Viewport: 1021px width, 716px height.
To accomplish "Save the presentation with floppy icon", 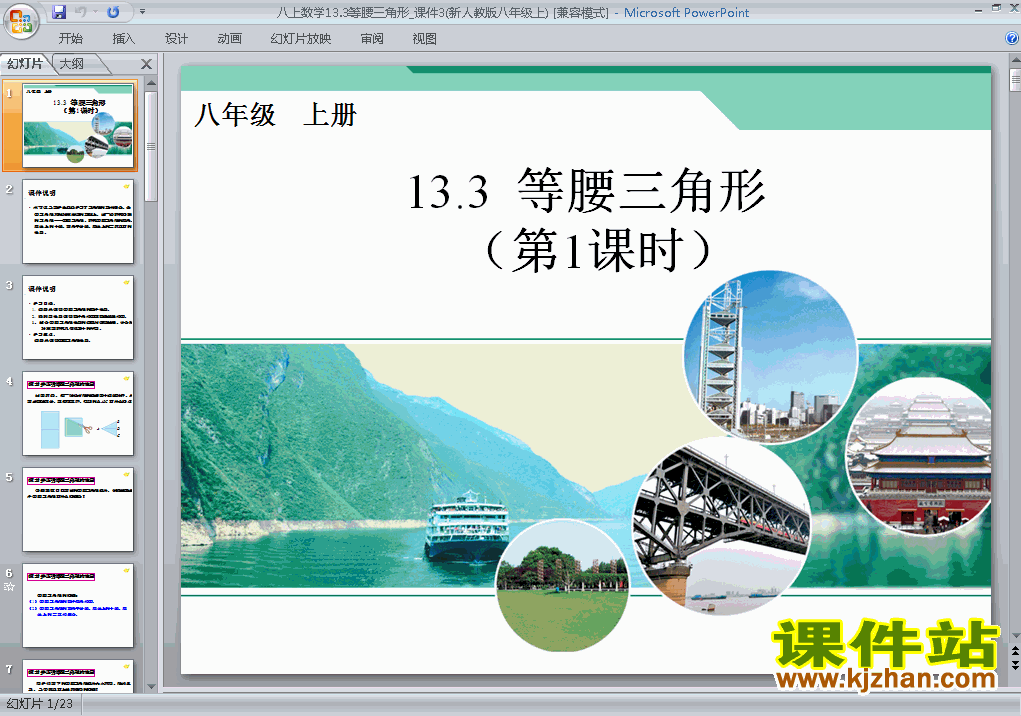I will click(x=59, y=12).
